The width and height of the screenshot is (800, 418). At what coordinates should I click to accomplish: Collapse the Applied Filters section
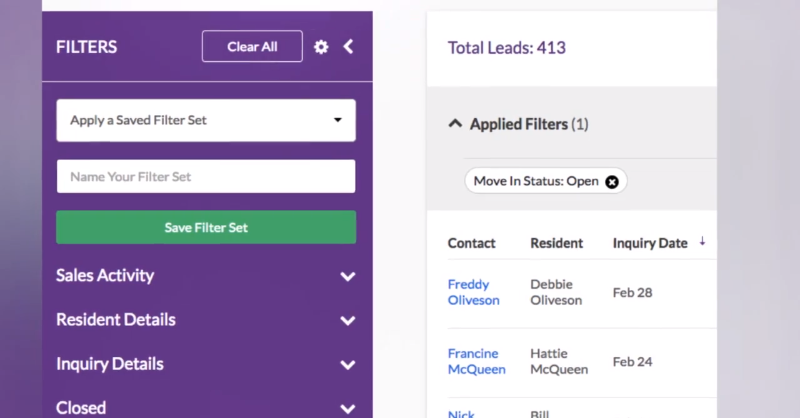tap(456, 125)
